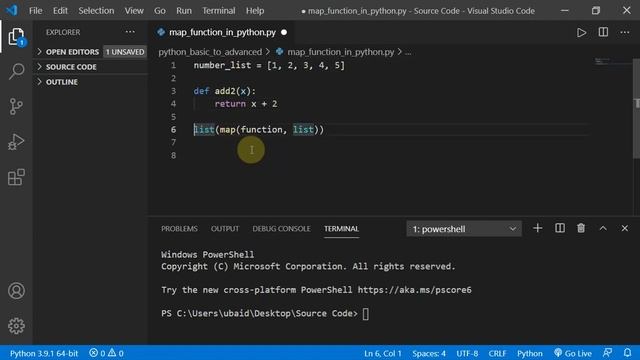The width and height of the screenshot is (640, 360).
Task: Click Python 3.9.1 64-bit interpreter selector
Action: coord(44,353)
